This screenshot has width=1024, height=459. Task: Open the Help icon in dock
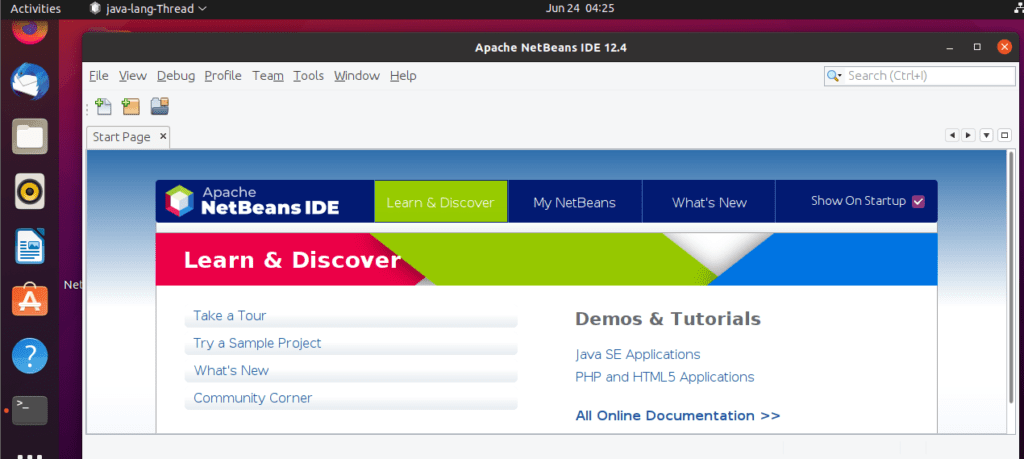tap(30, 355)
